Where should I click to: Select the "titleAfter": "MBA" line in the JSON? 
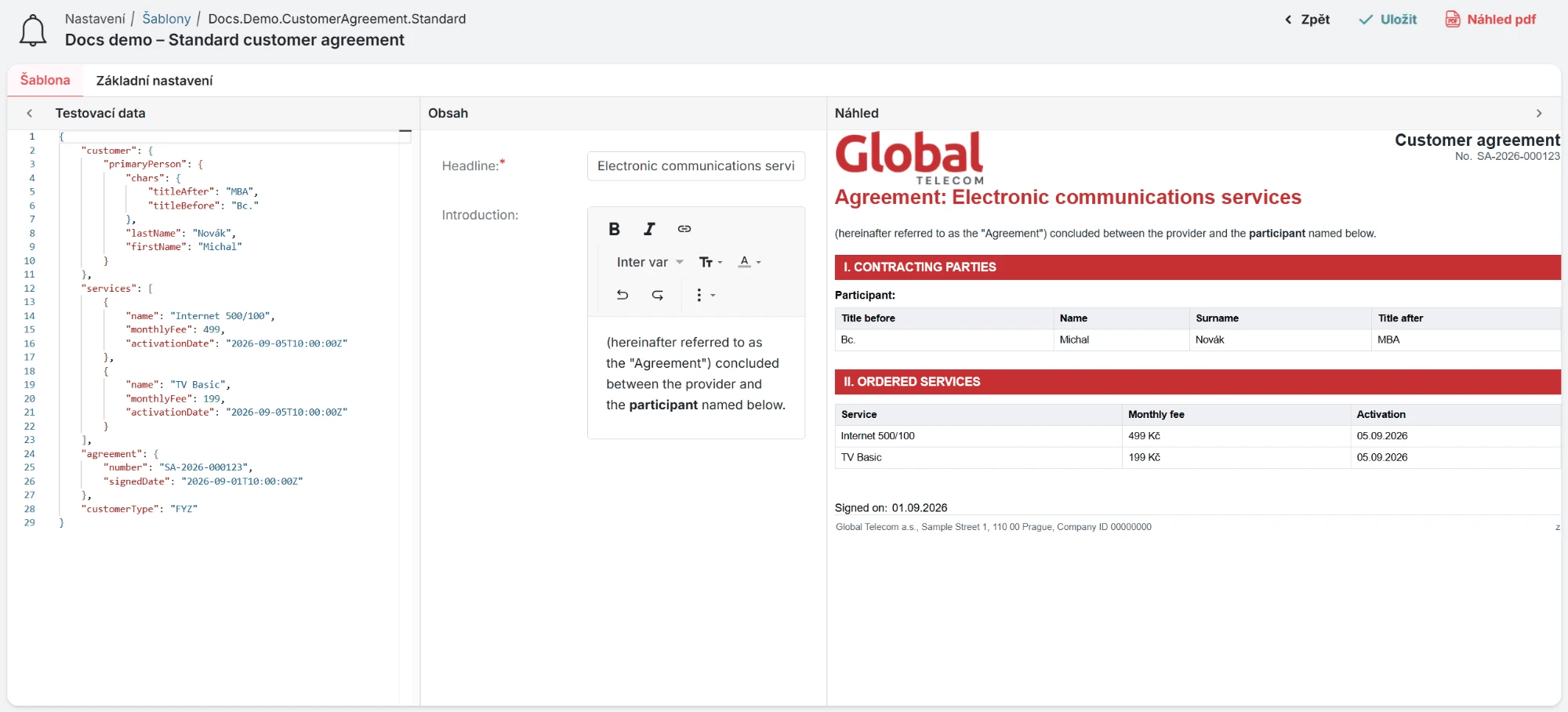point(202,191)
